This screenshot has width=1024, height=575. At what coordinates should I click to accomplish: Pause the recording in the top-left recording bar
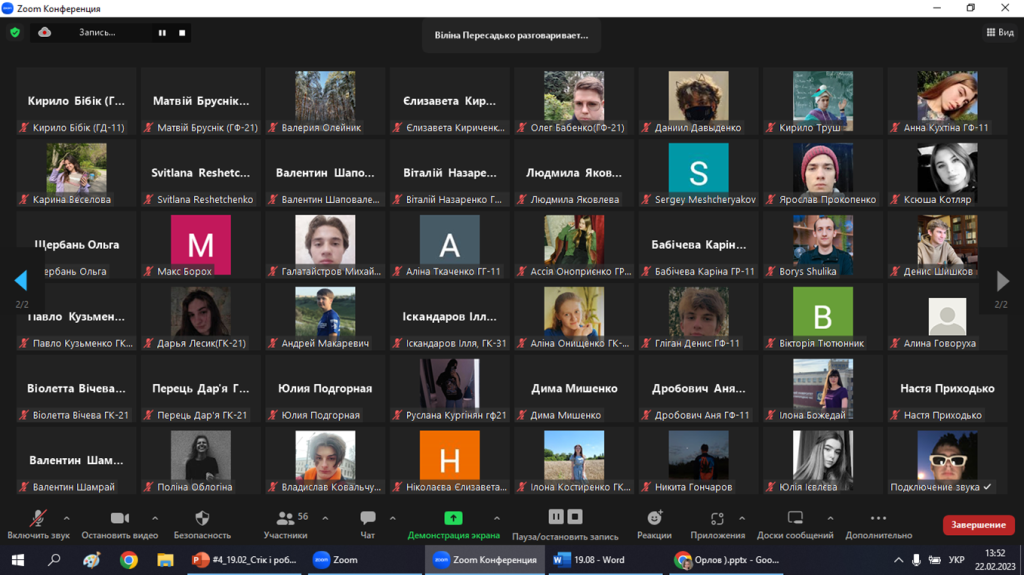pos(162,33)
